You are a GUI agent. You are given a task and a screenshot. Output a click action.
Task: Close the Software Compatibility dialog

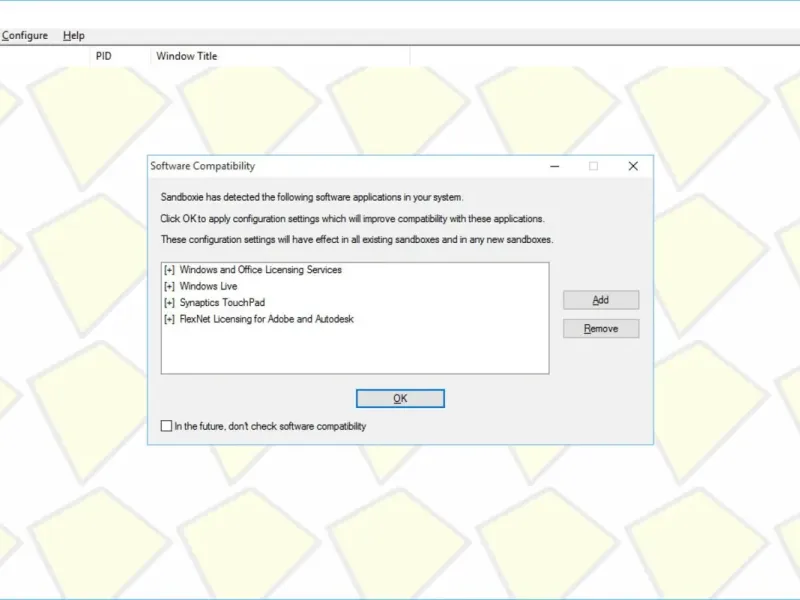[633, 166]
